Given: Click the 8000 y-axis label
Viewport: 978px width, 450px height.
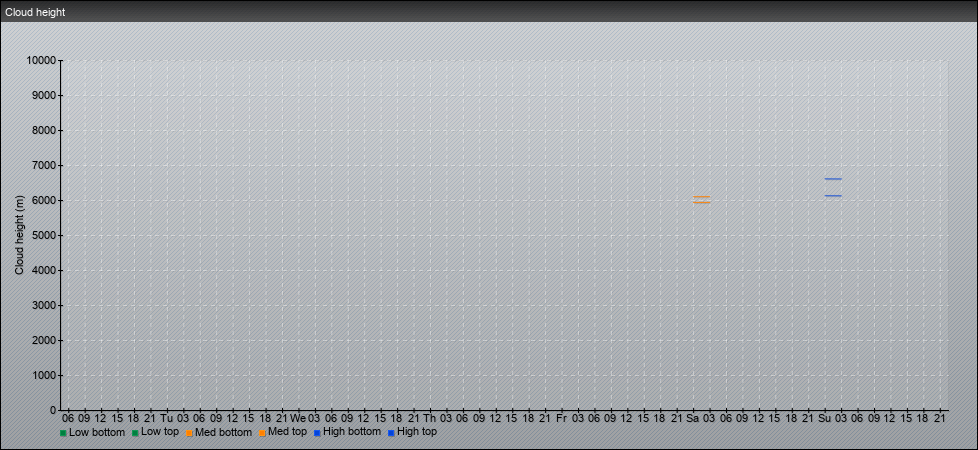Looking at the screenshot, I should [44, 130].
